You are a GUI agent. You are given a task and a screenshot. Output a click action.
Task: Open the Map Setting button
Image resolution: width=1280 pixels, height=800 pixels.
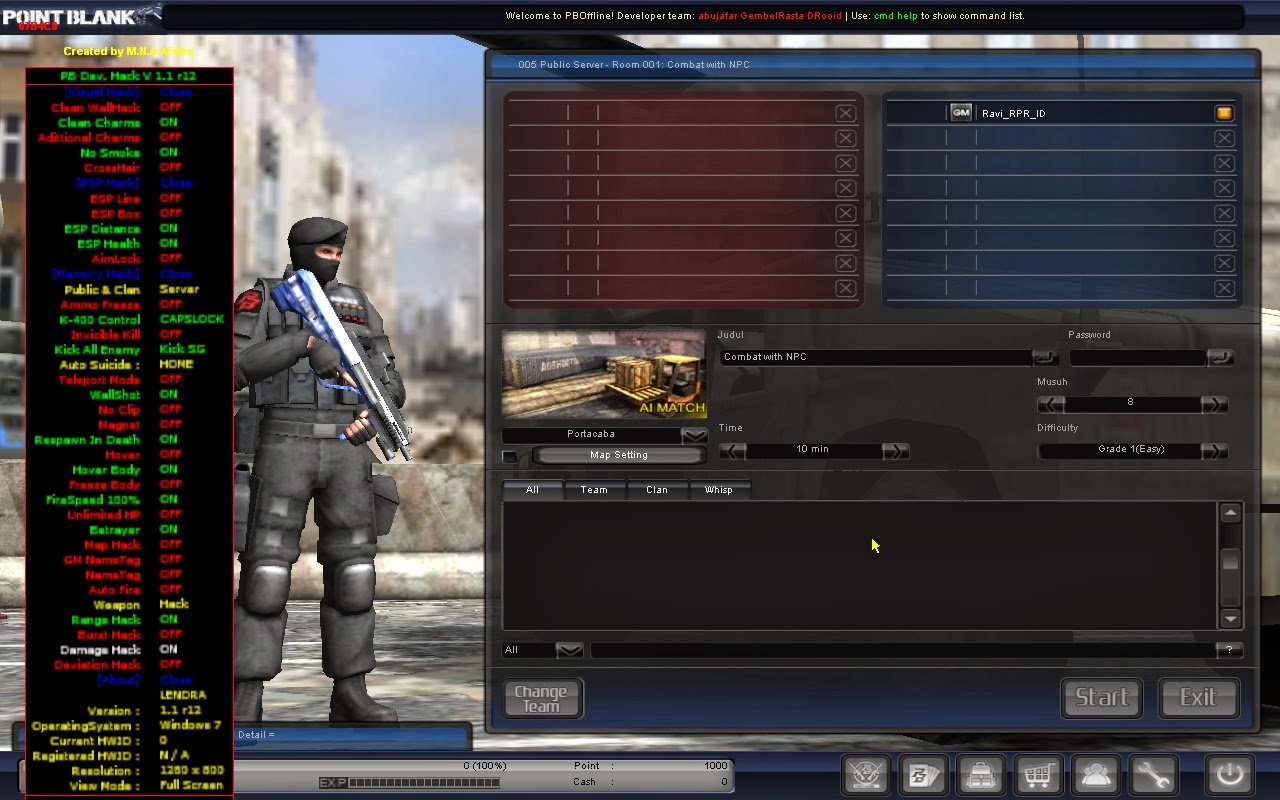tap(618, 456)
